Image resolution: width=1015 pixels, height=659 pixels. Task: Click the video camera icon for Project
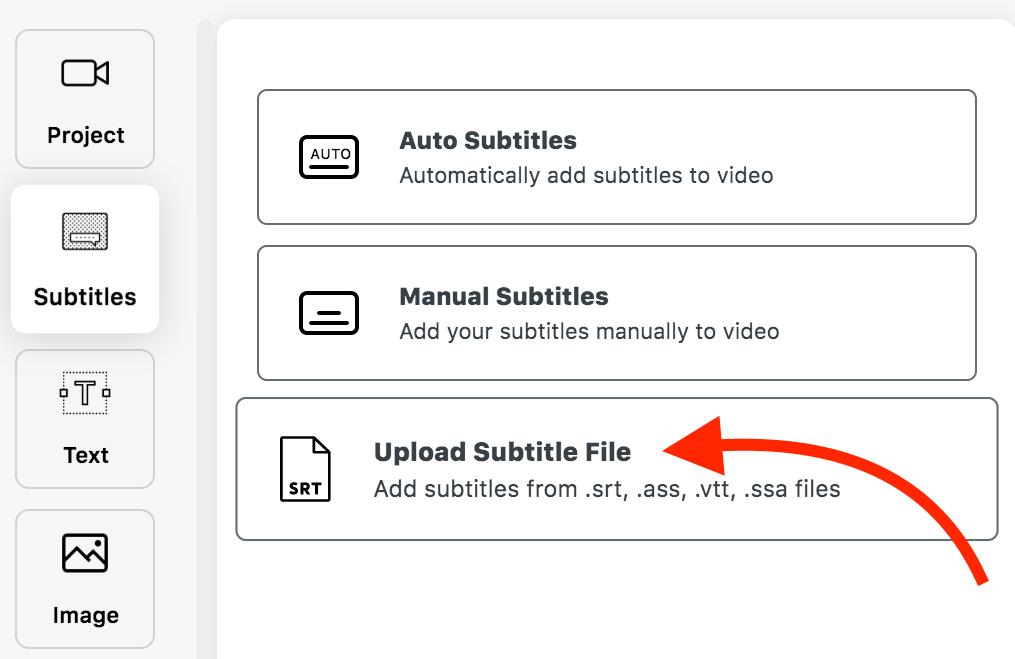85,73
